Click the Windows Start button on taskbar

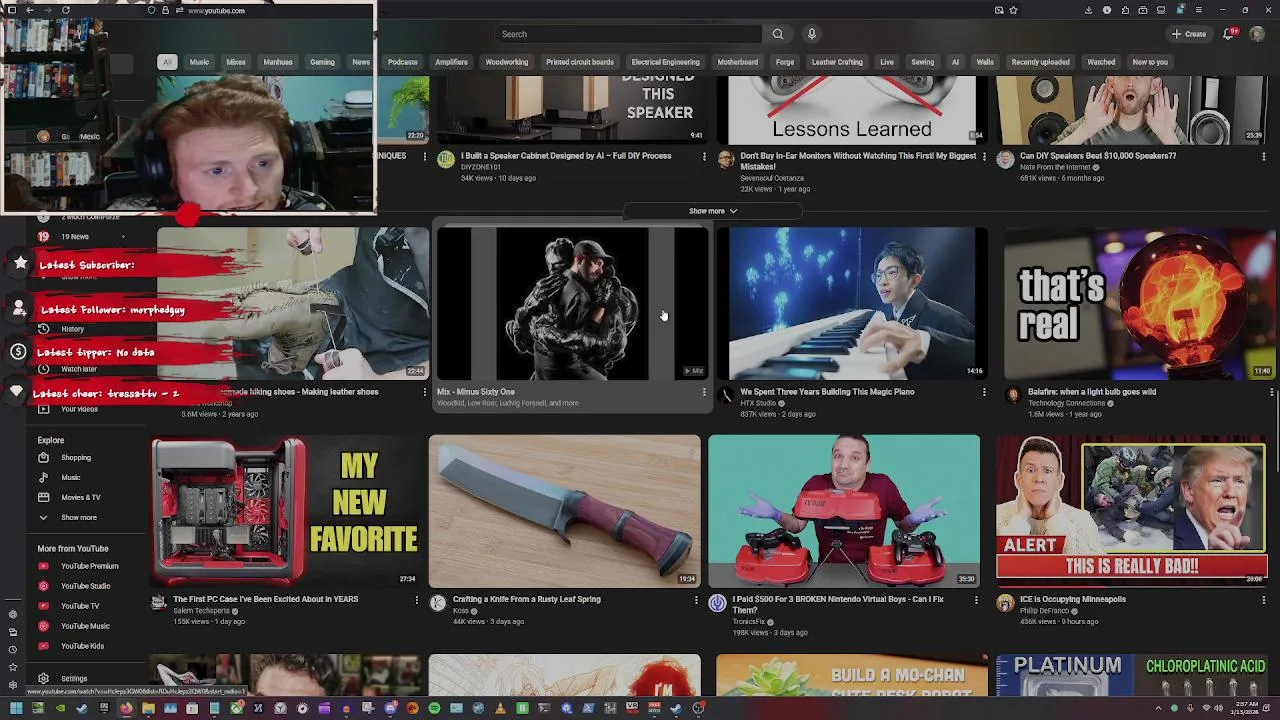(16, 708)
